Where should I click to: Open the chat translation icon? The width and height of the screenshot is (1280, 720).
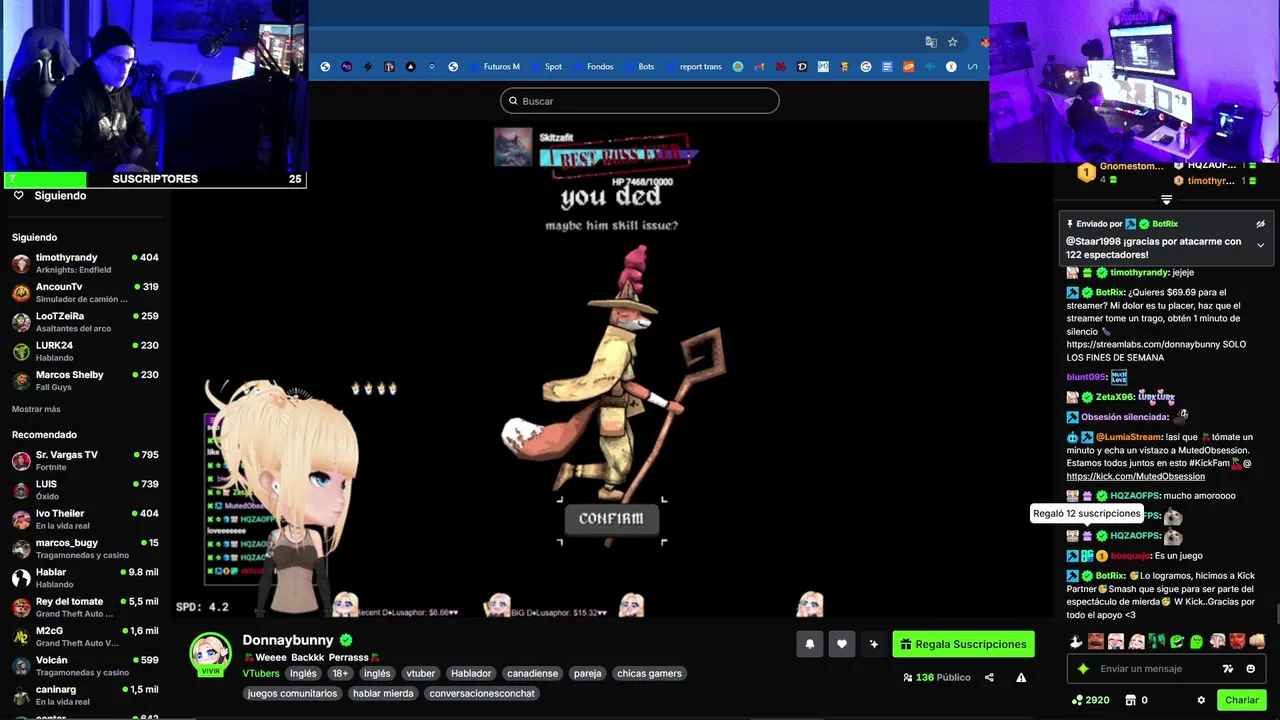tap(1228, 669)
